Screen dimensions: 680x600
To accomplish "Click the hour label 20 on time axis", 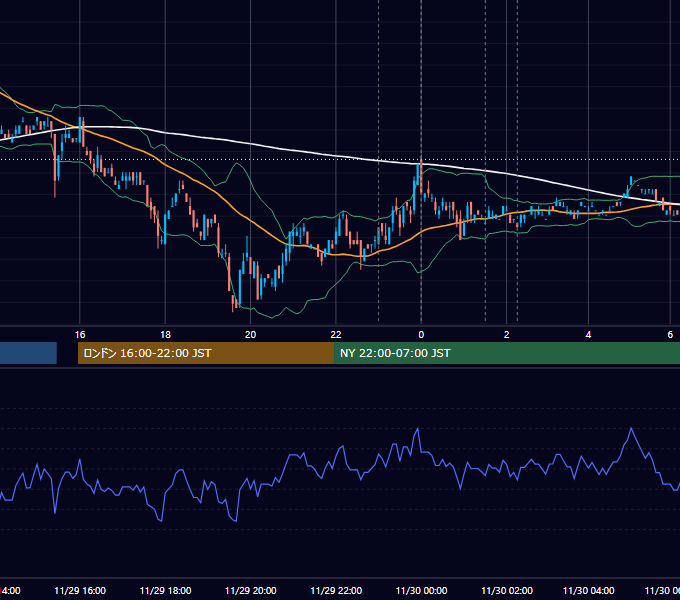I will (250, 335).
